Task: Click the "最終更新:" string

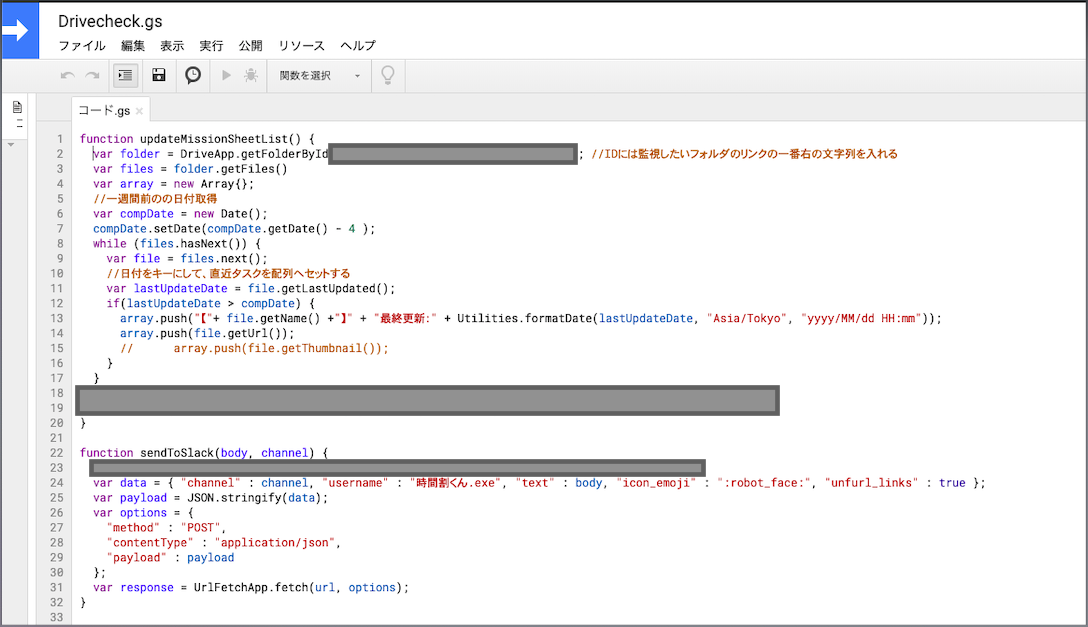Action: pos(405,318)
